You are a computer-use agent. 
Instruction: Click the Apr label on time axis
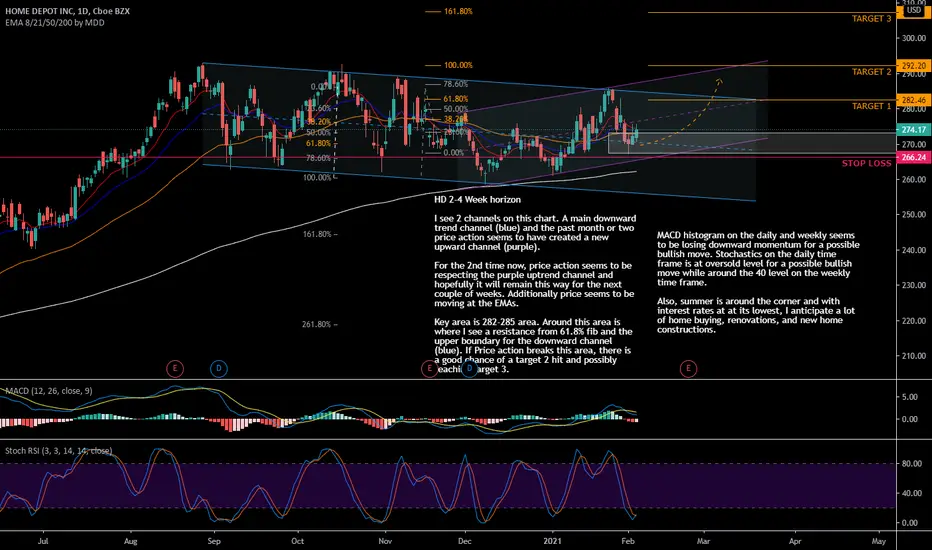795,541
